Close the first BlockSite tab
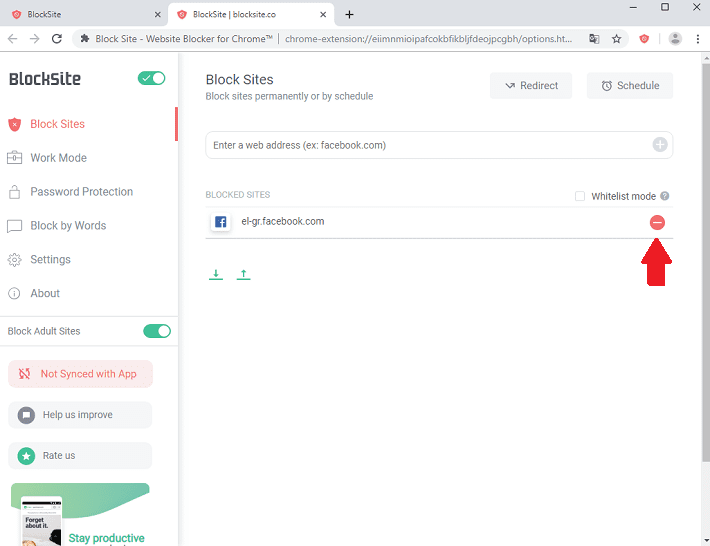710x546 pixels. point(158,14)
